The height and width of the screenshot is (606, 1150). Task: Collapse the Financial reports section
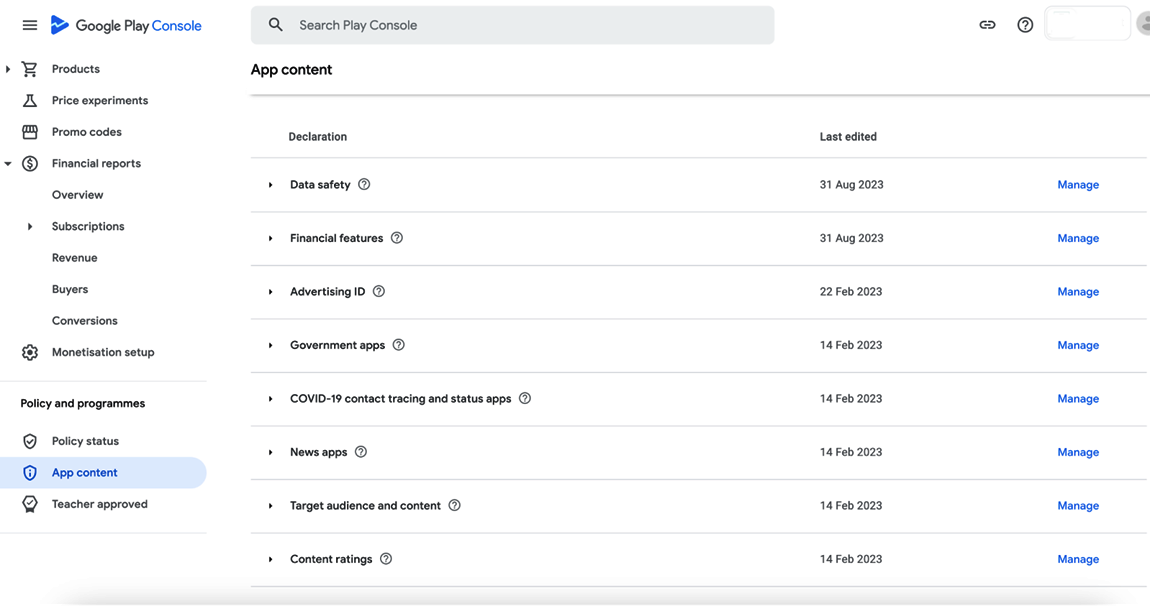tap(8, 163)
